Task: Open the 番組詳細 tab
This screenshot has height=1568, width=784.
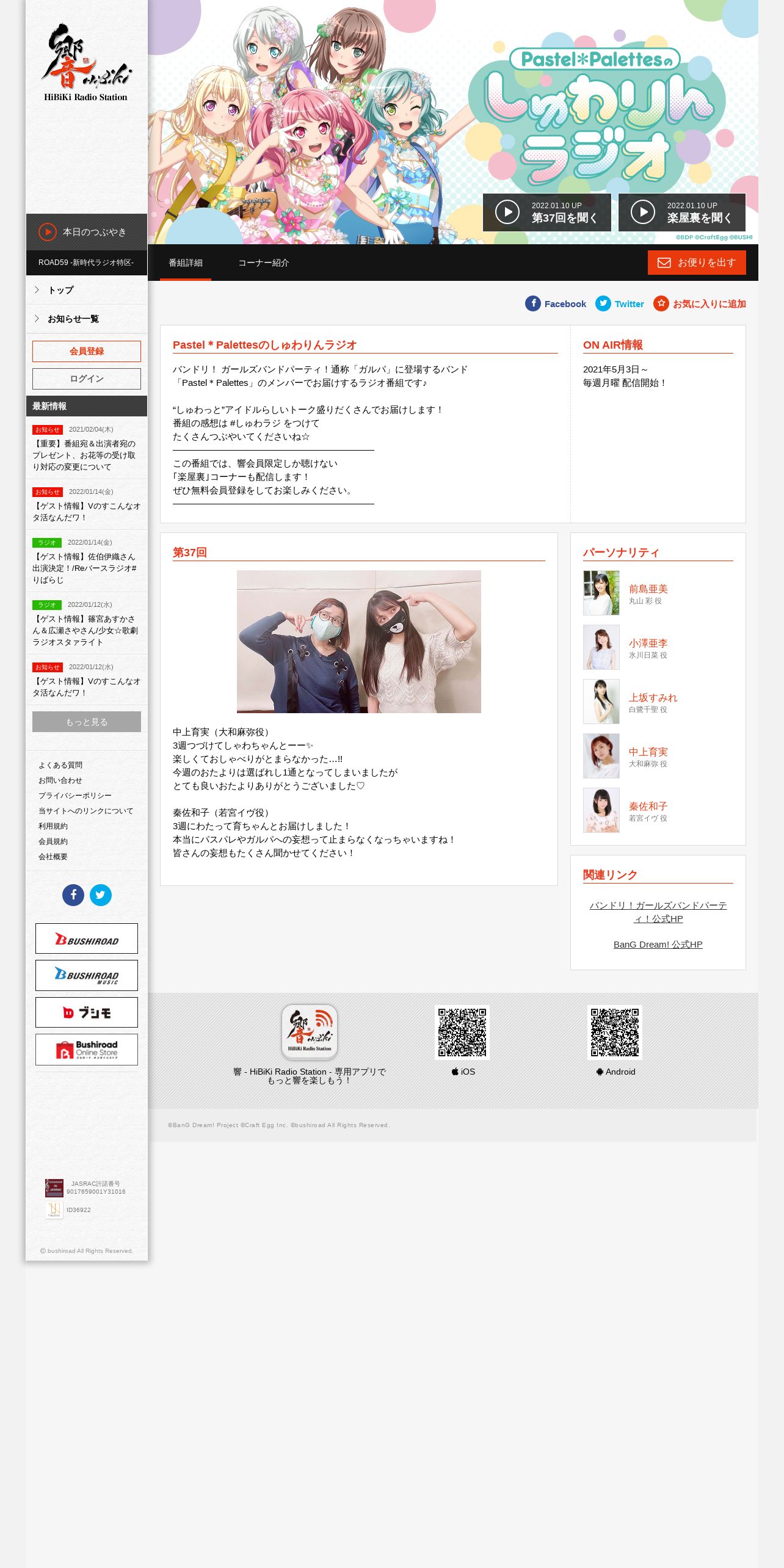Action: tap(186, 263)
